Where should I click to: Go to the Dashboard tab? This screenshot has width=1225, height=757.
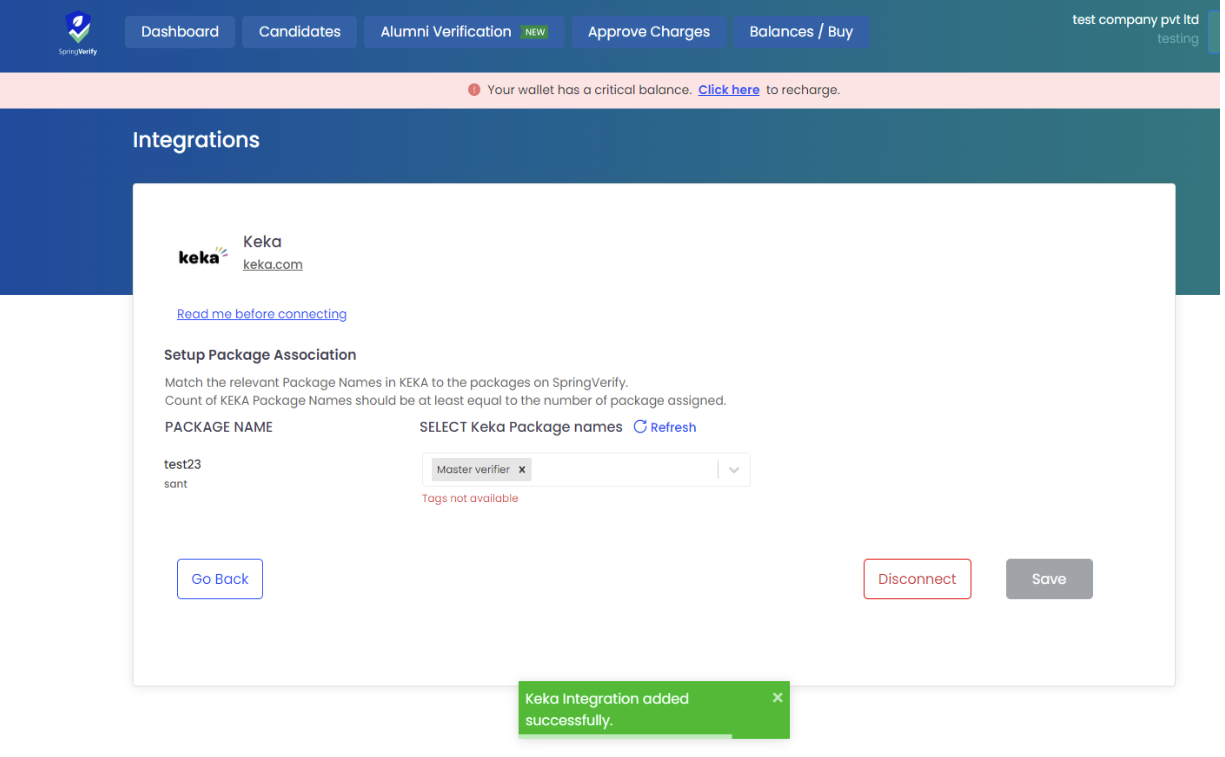[x=180, y=32]
